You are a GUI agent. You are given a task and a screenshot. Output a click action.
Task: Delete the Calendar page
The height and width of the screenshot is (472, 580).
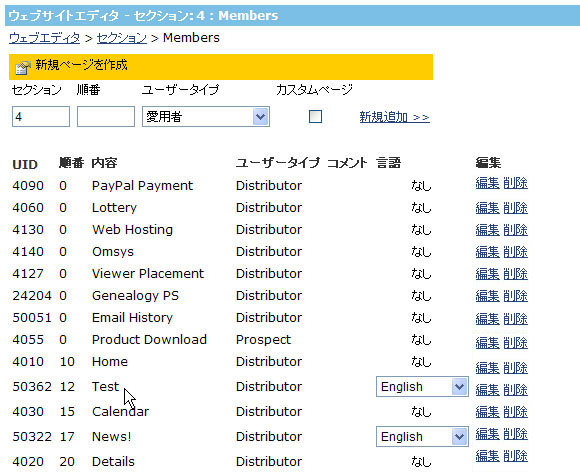coord(515,412)
